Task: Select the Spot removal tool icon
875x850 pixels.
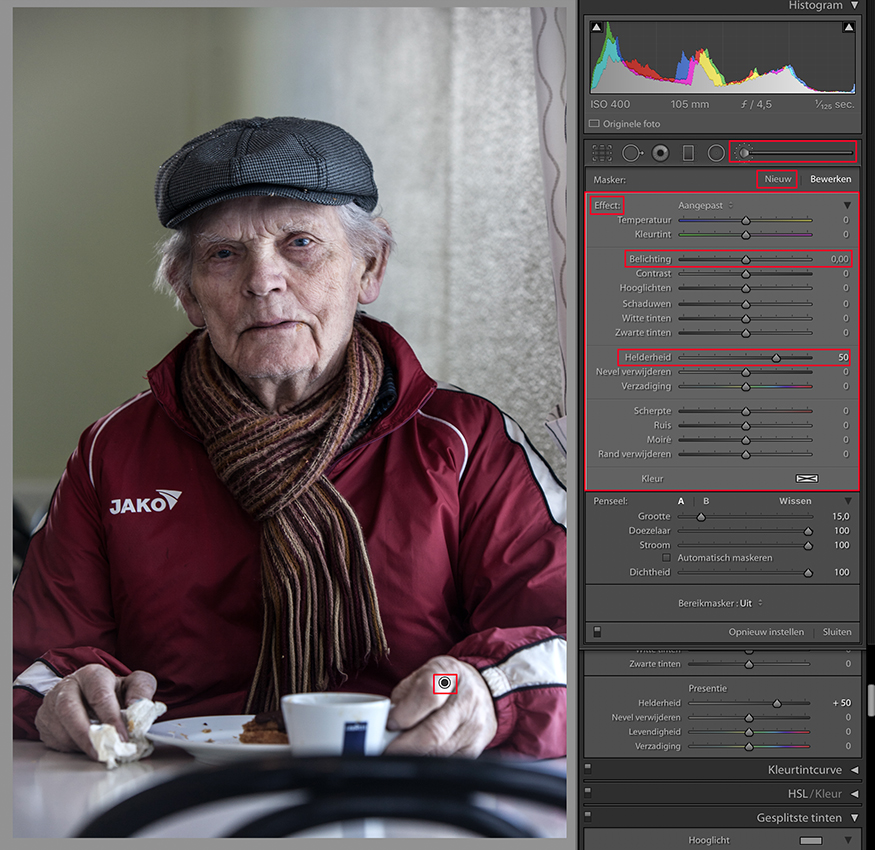Action: coord(632,152)
